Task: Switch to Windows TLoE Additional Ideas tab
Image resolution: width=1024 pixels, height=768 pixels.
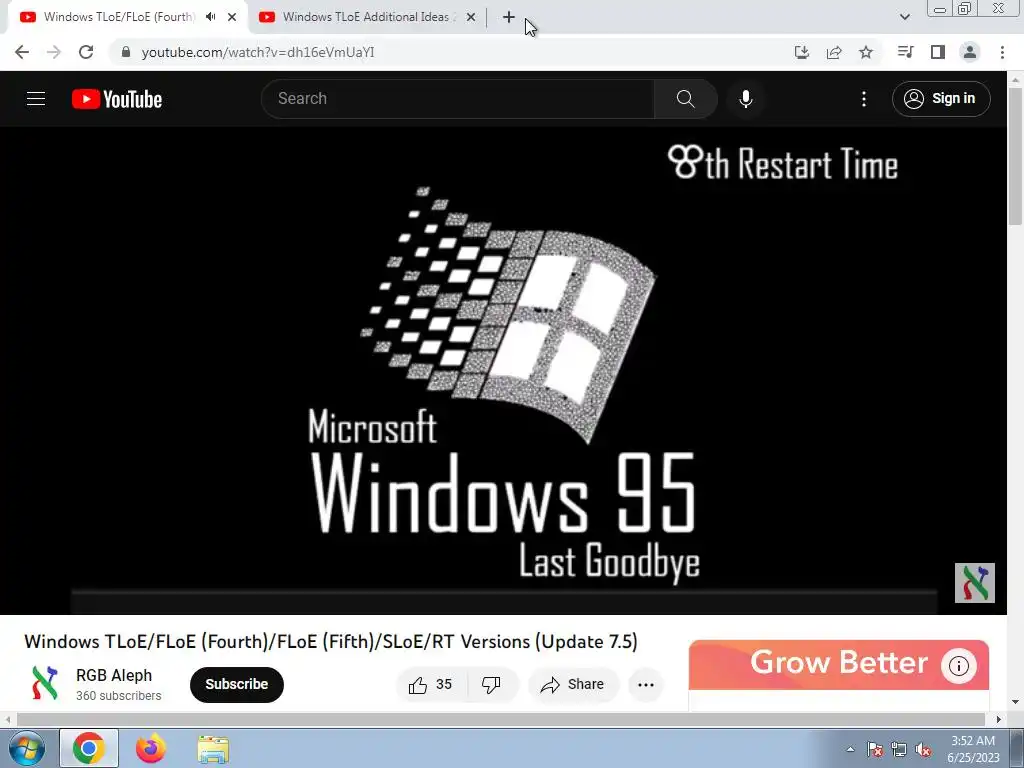Action: (x=366, y=17)
